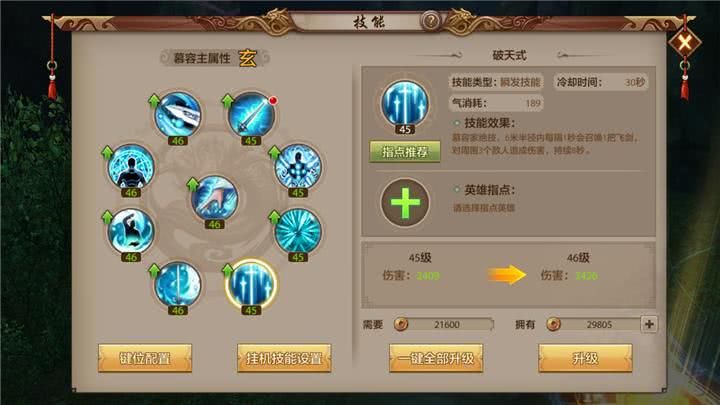
Task: Add more coins with plus button
Action: pos(649,324)
